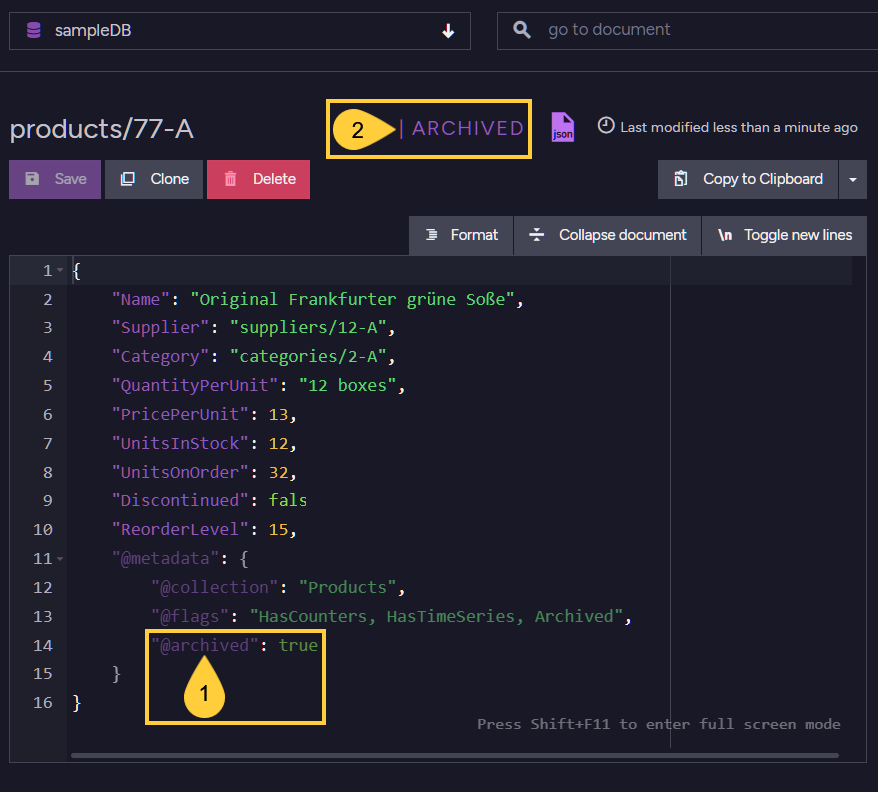Click the purple json file icon

(x=563, y=127)
